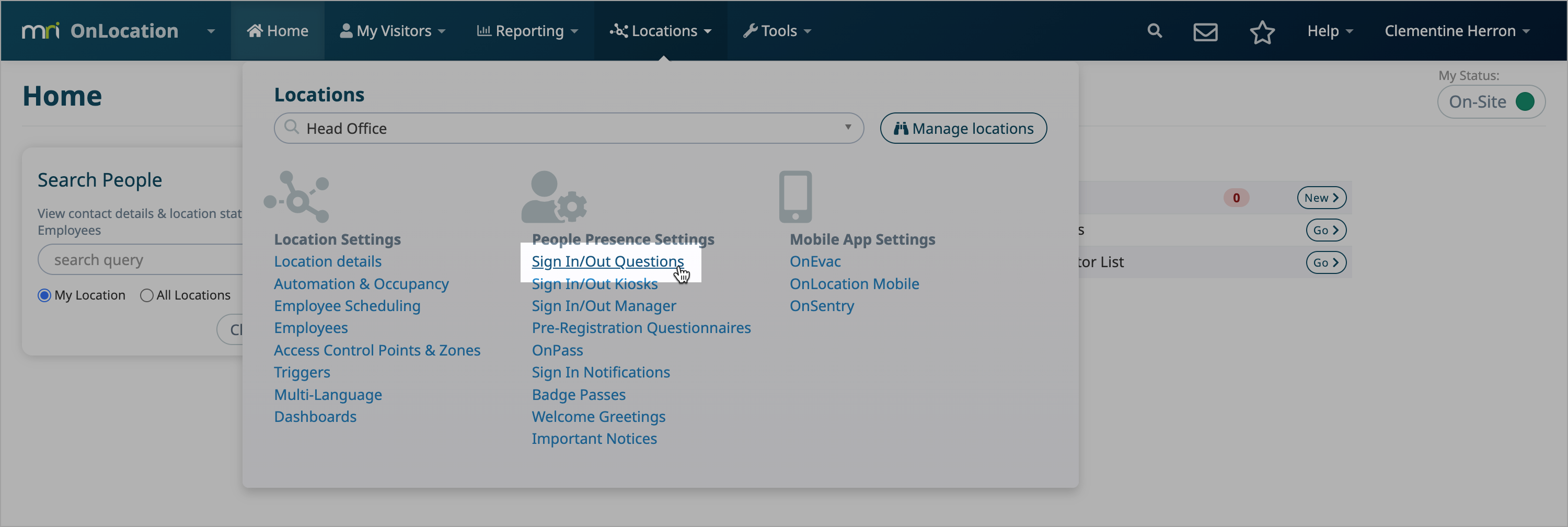Expand the Tools menu
Image resolution: width=1568 pixels, height=527 pixels.
pyautogui.click(x=777, y=31)
